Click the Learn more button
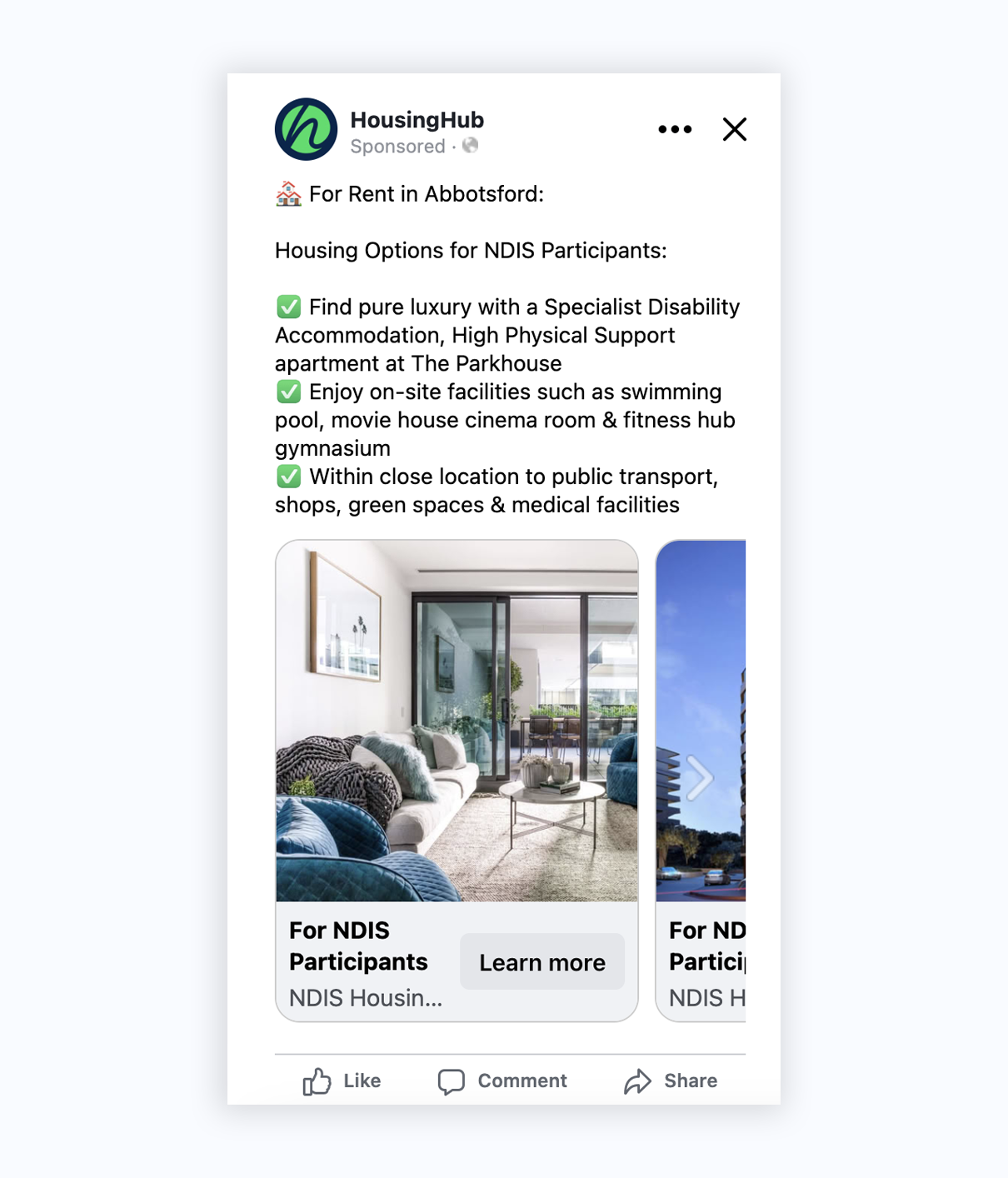 click(x=542, y=962)
